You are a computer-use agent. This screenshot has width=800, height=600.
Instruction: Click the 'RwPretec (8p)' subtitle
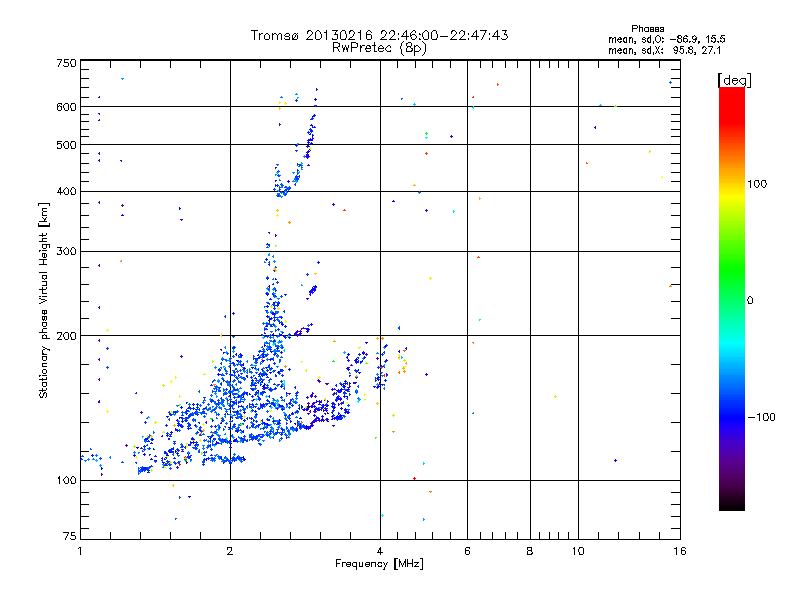[379, 48]
